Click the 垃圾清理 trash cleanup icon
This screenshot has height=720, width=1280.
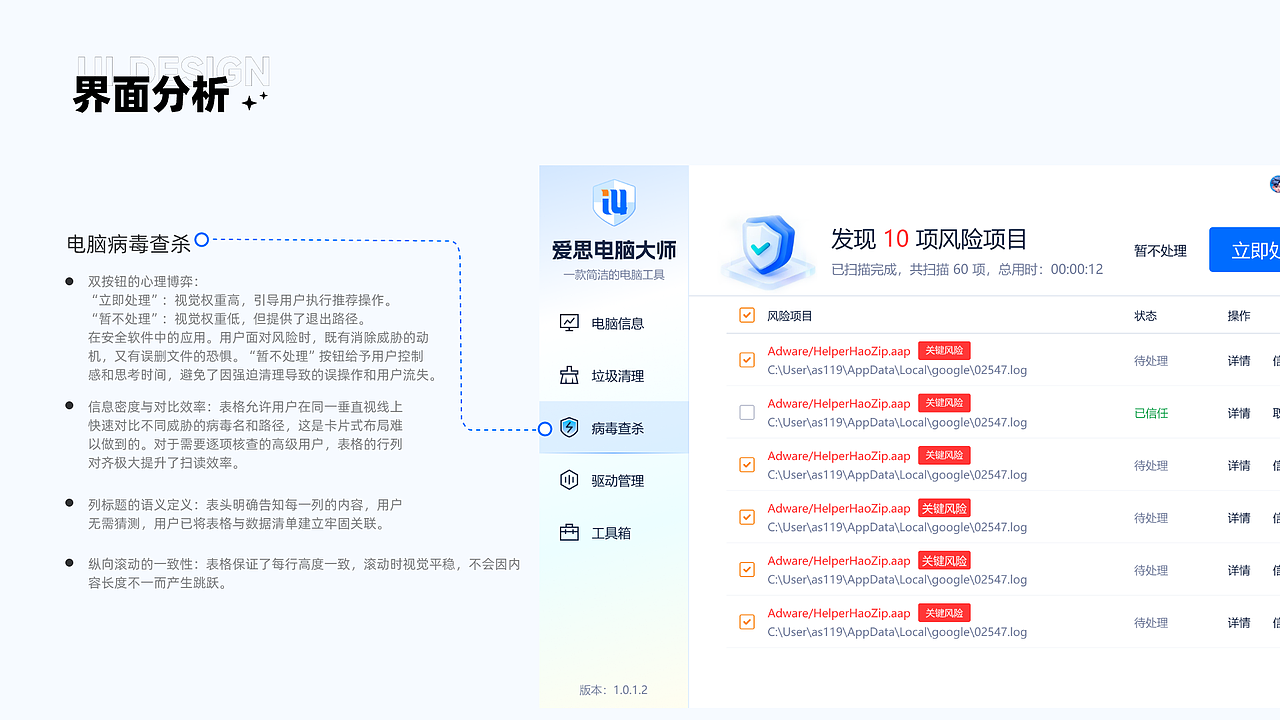click(568, 375)
